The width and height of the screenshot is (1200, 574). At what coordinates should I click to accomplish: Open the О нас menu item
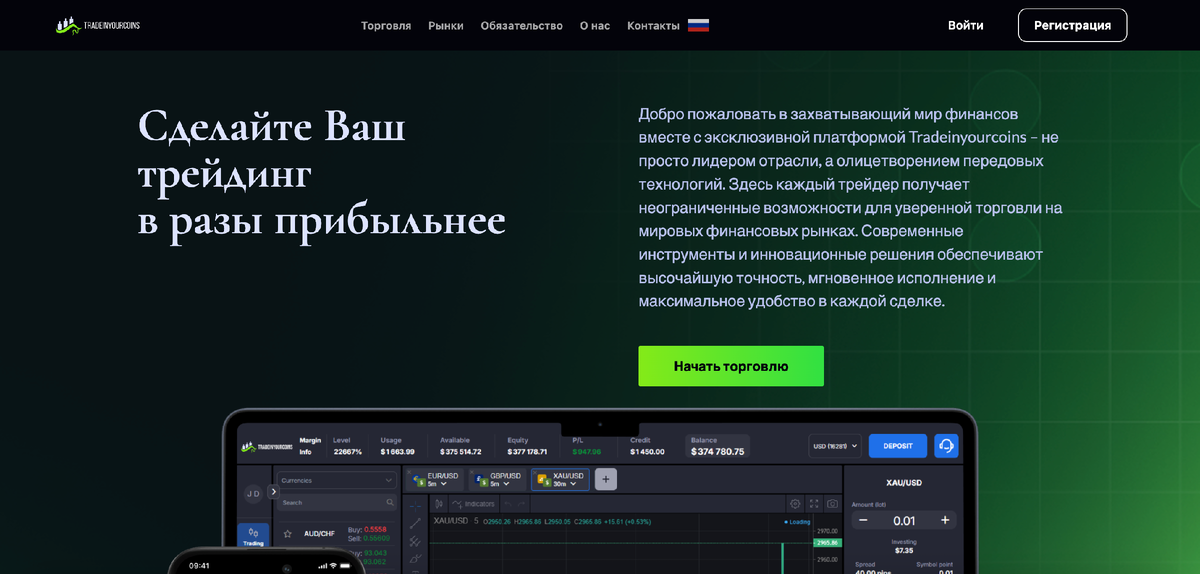tap(595, 26)
